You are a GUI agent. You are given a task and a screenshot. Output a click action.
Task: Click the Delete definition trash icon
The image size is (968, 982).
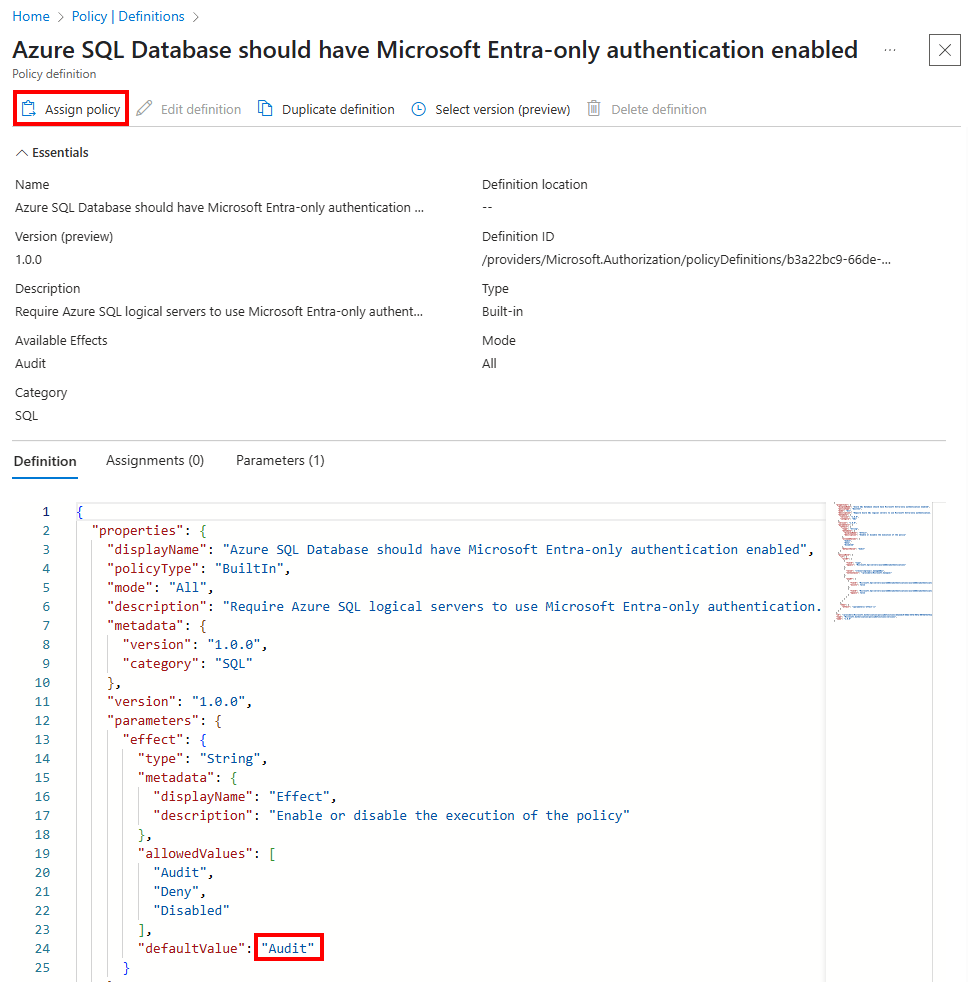coord(594,109)
